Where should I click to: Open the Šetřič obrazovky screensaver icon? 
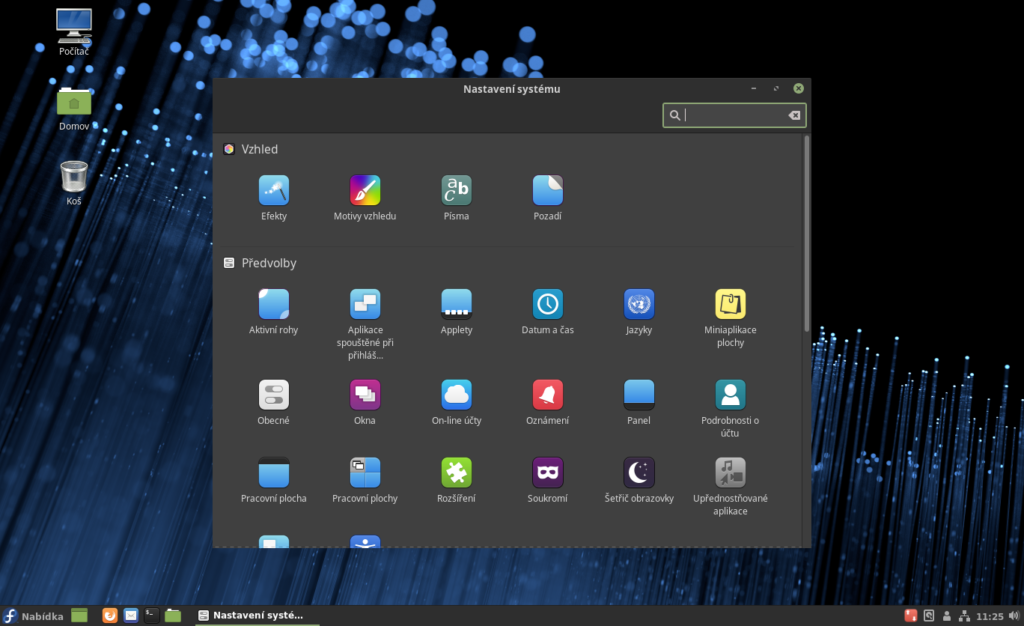click(x=639, y=473)
